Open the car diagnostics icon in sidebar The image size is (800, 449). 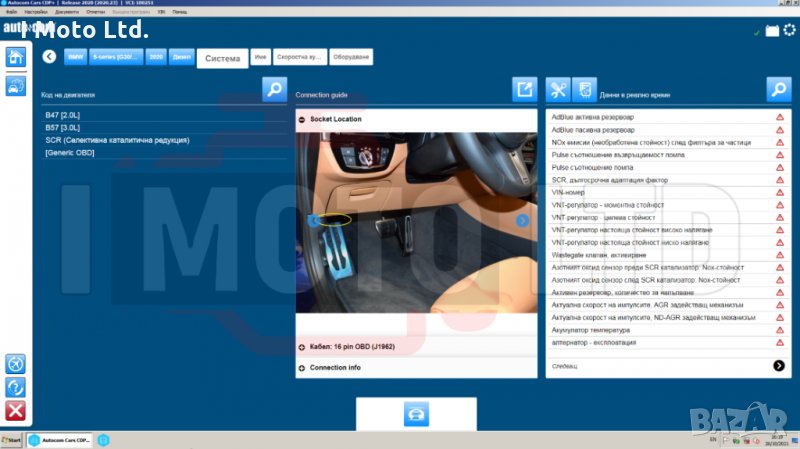pos(16,87)
